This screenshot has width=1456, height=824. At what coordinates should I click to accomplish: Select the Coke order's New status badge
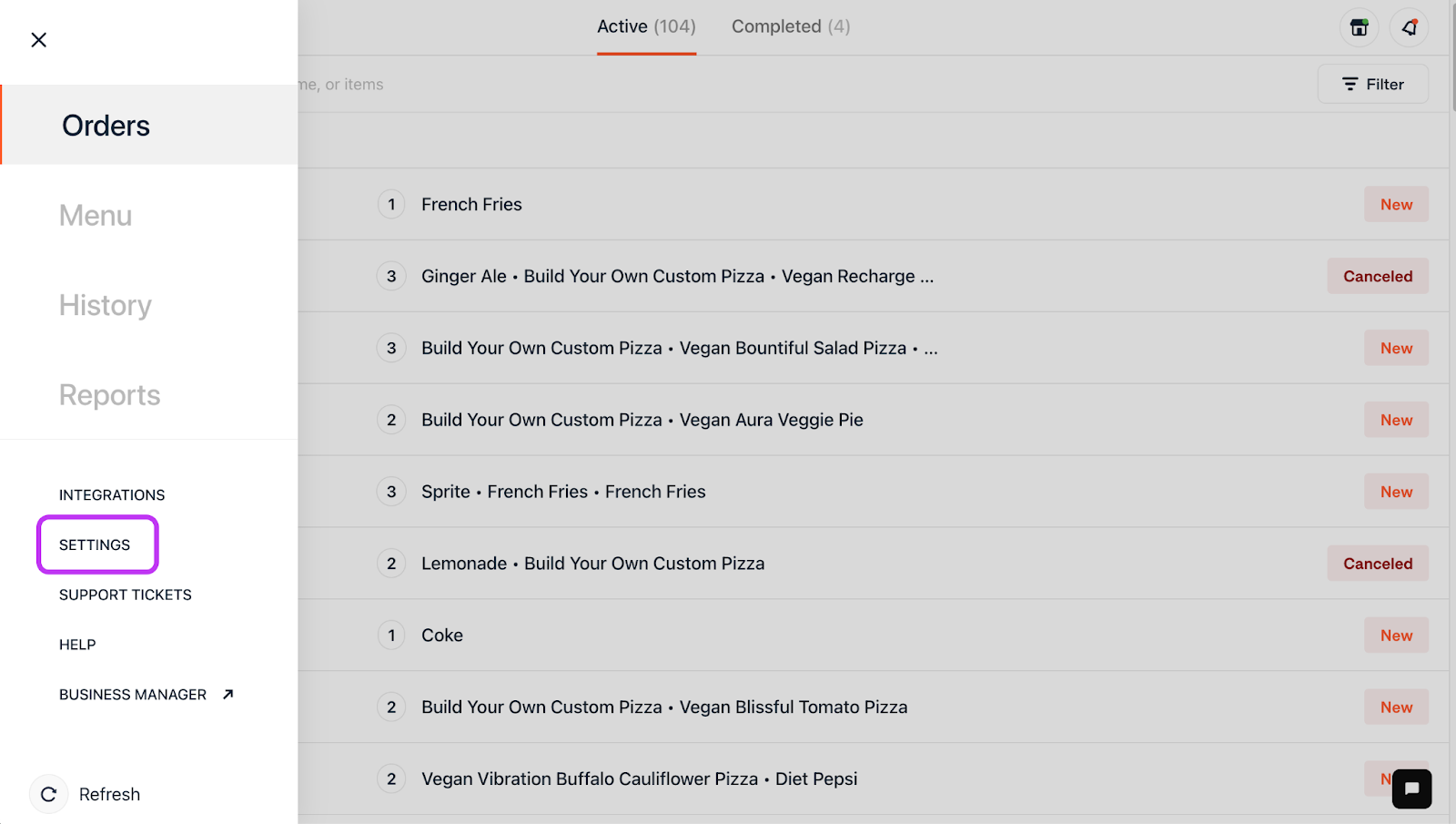(x=1395, y=636)
